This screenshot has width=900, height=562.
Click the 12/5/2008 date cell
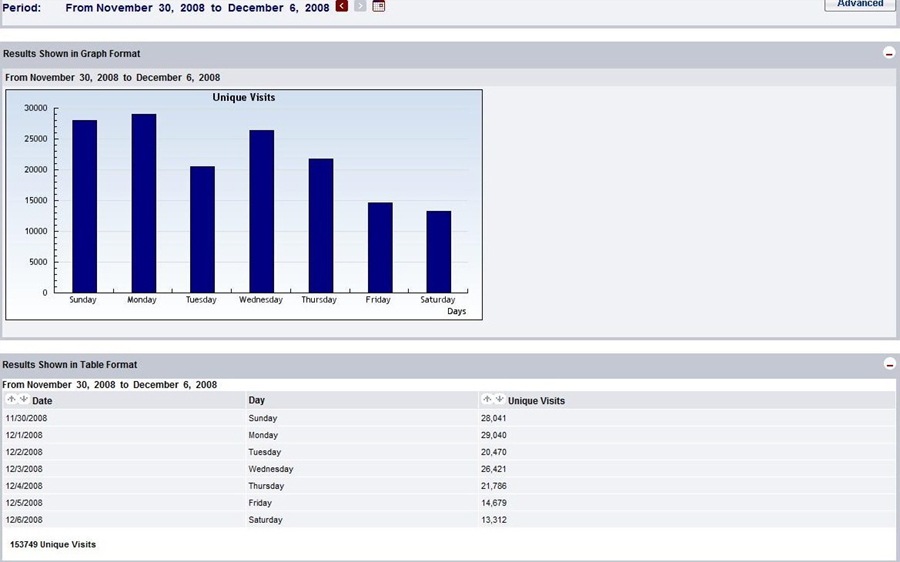(x=24, y=503)
